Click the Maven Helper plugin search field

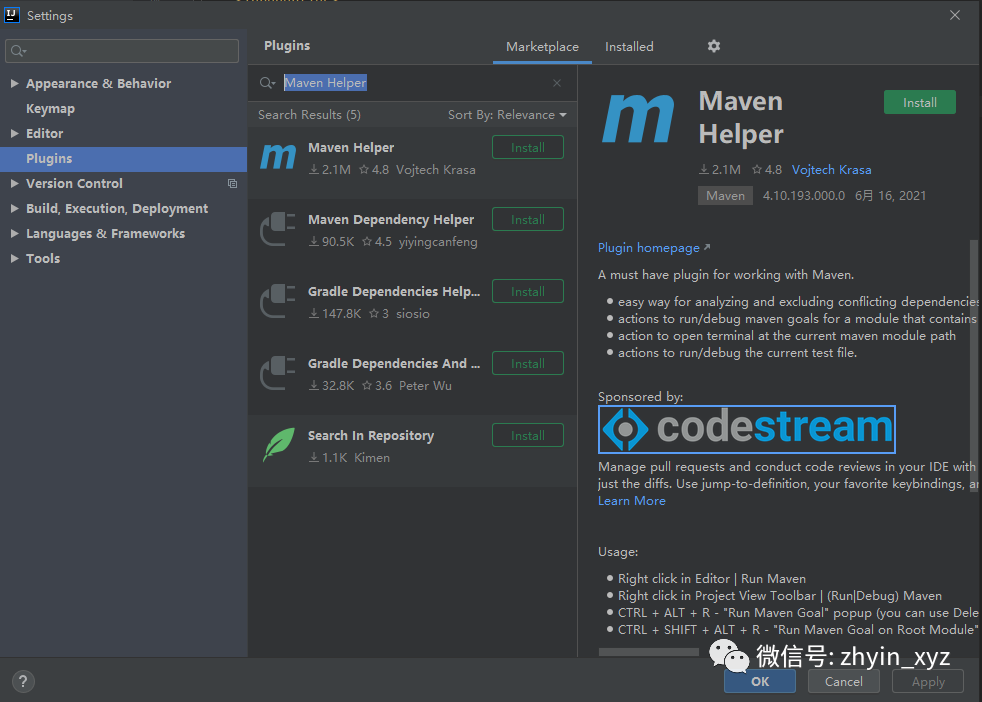tap(411, 83)
